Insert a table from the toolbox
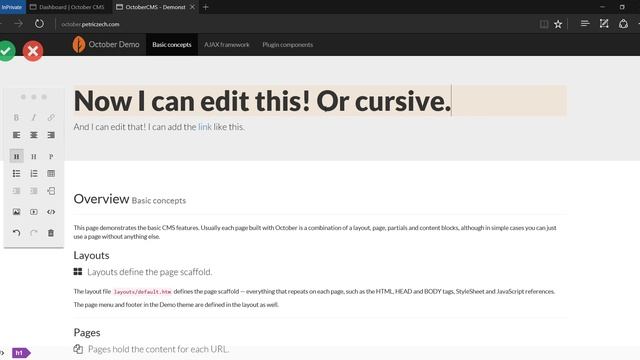This screenshot has width=640, height=360. pos(51,173)
